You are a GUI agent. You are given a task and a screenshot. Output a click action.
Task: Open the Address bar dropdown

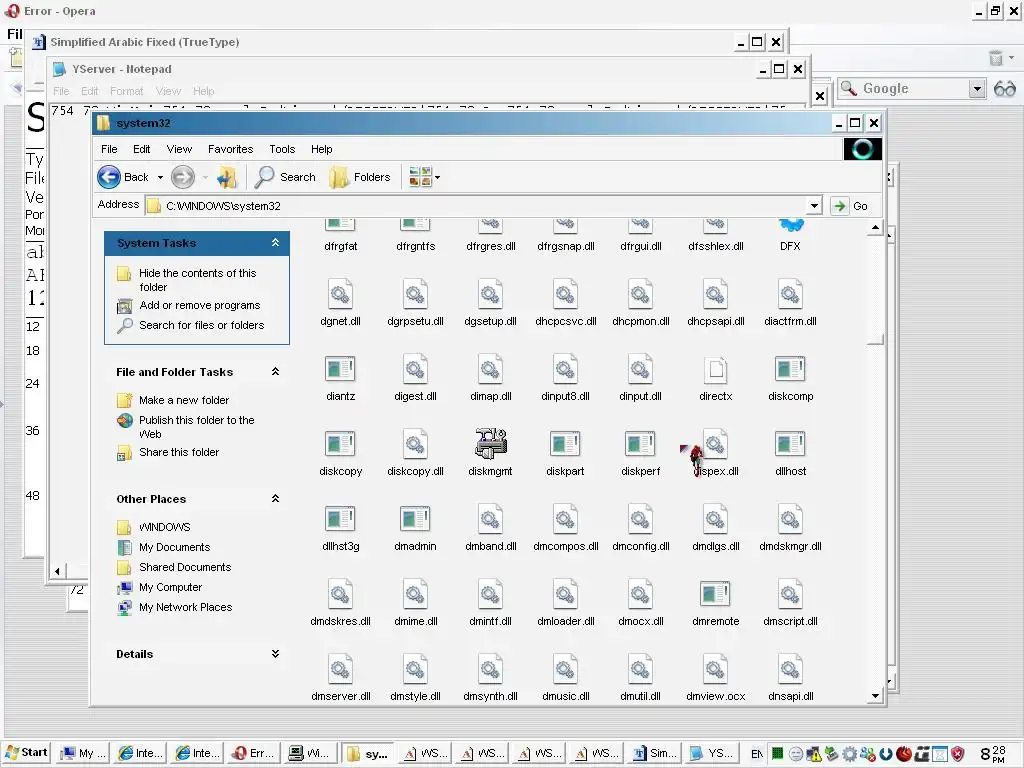tap(814, 206)
